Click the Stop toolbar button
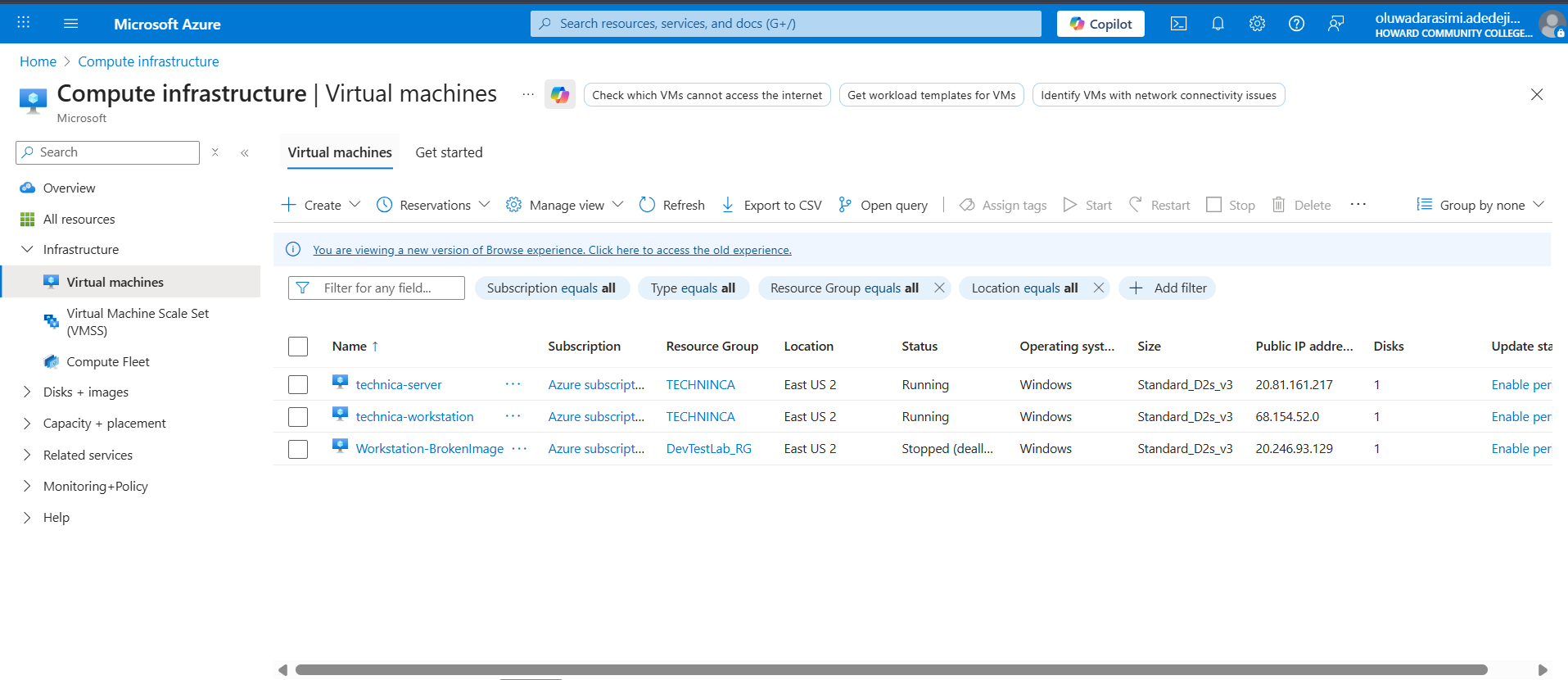1568x680 pixels. [x=1231, y=205]
